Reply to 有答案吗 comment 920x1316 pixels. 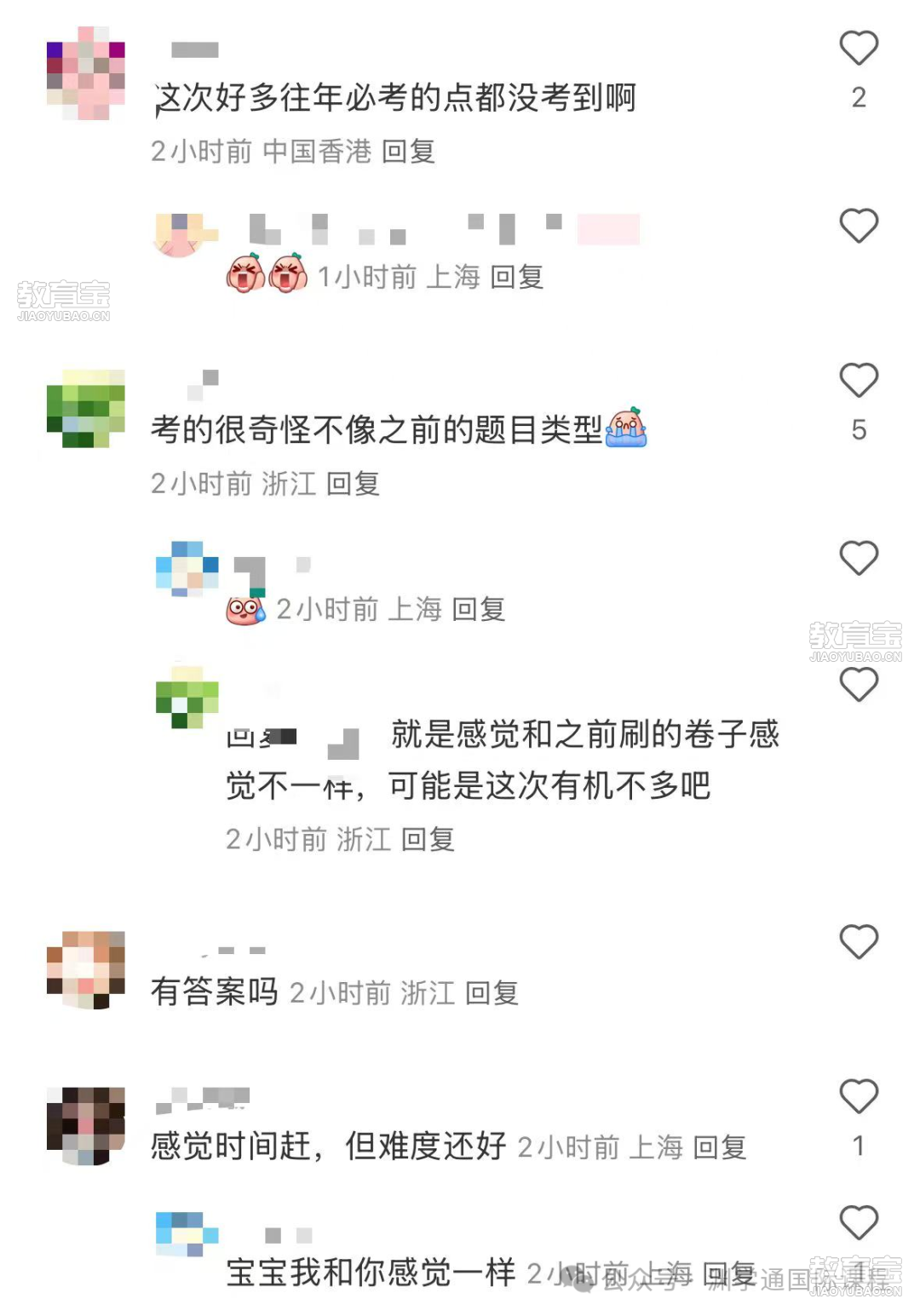click(492, 993)
